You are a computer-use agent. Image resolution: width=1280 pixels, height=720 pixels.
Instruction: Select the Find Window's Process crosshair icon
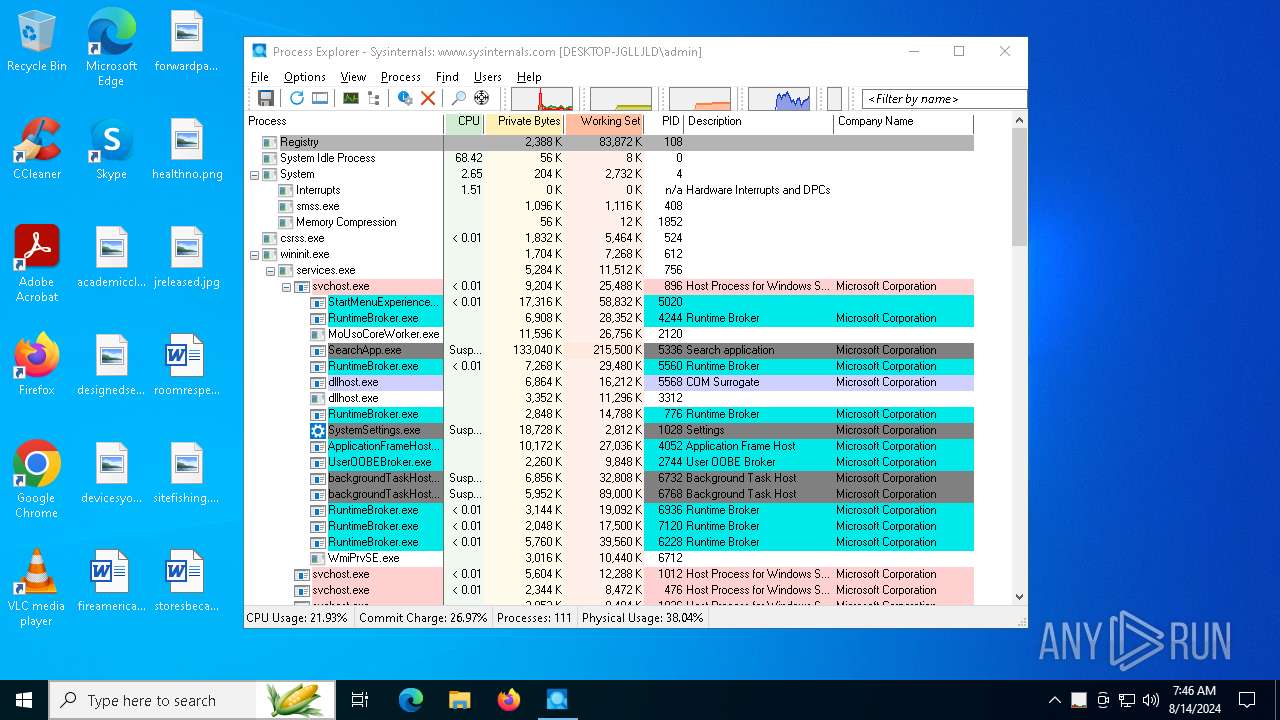[482, 98]
